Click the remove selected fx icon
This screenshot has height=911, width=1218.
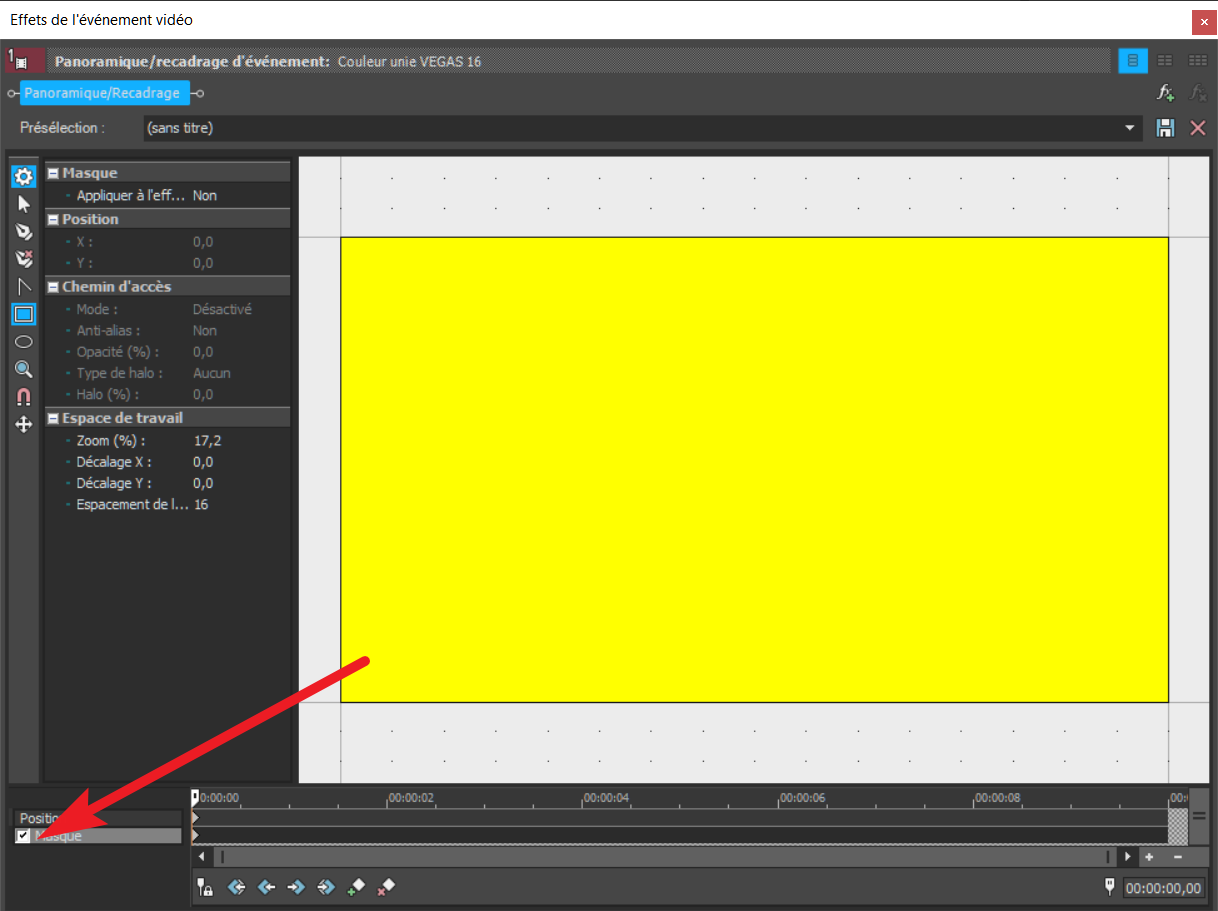(1197, 93)
